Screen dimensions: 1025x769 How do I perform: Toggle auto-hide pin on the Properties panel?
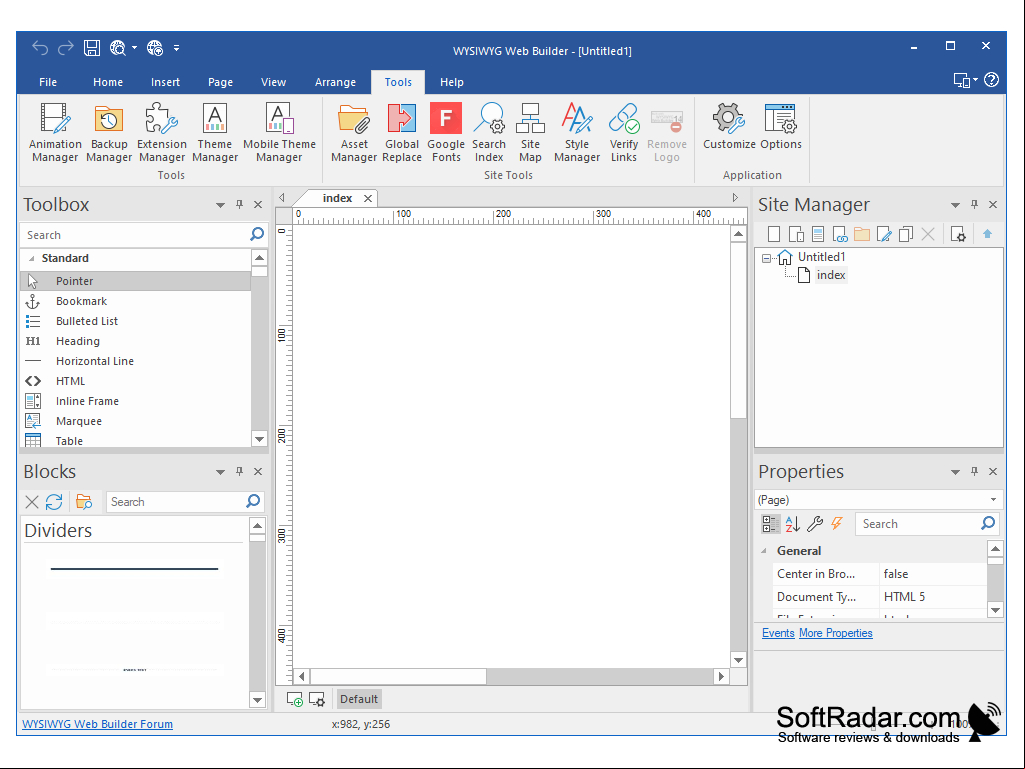click(974, 471)
